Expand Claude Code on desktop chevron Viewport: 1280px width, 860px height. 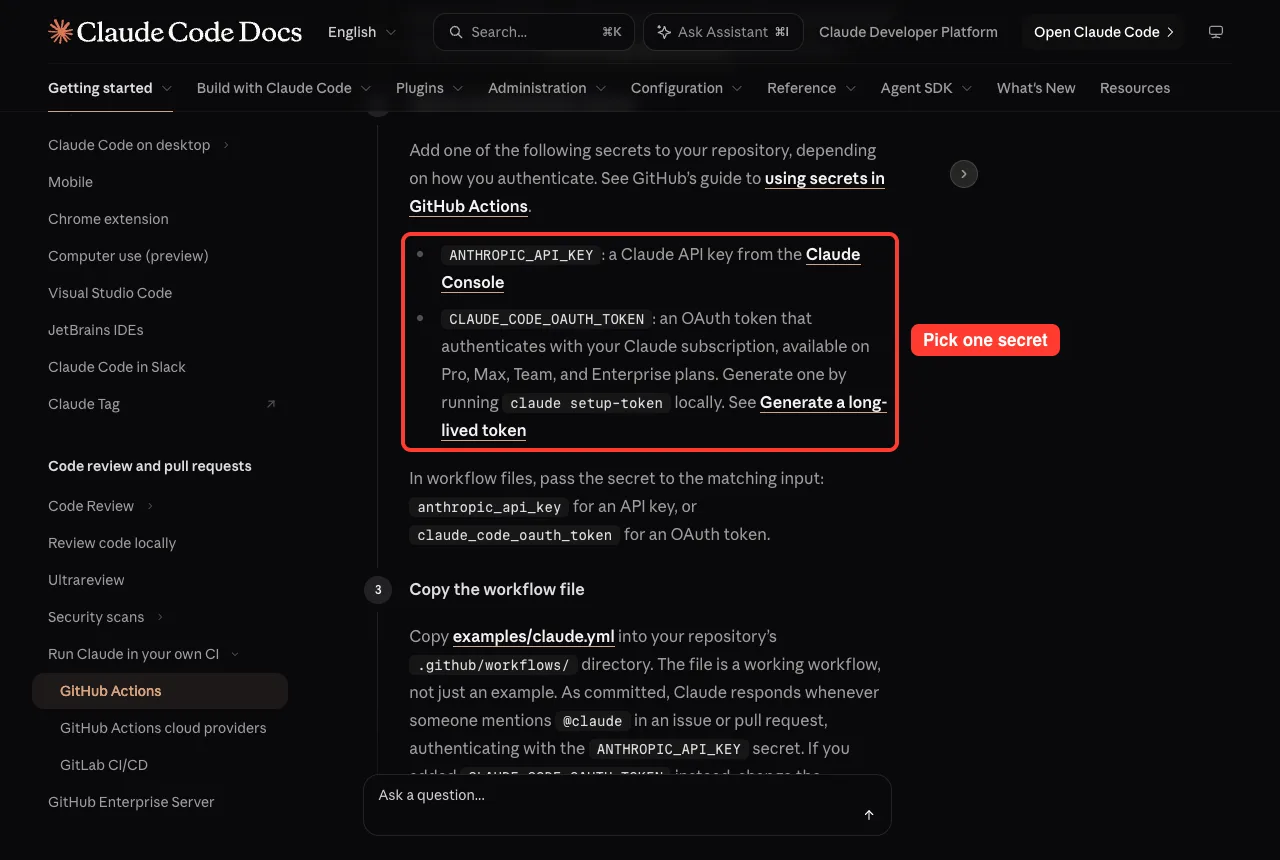226,145
